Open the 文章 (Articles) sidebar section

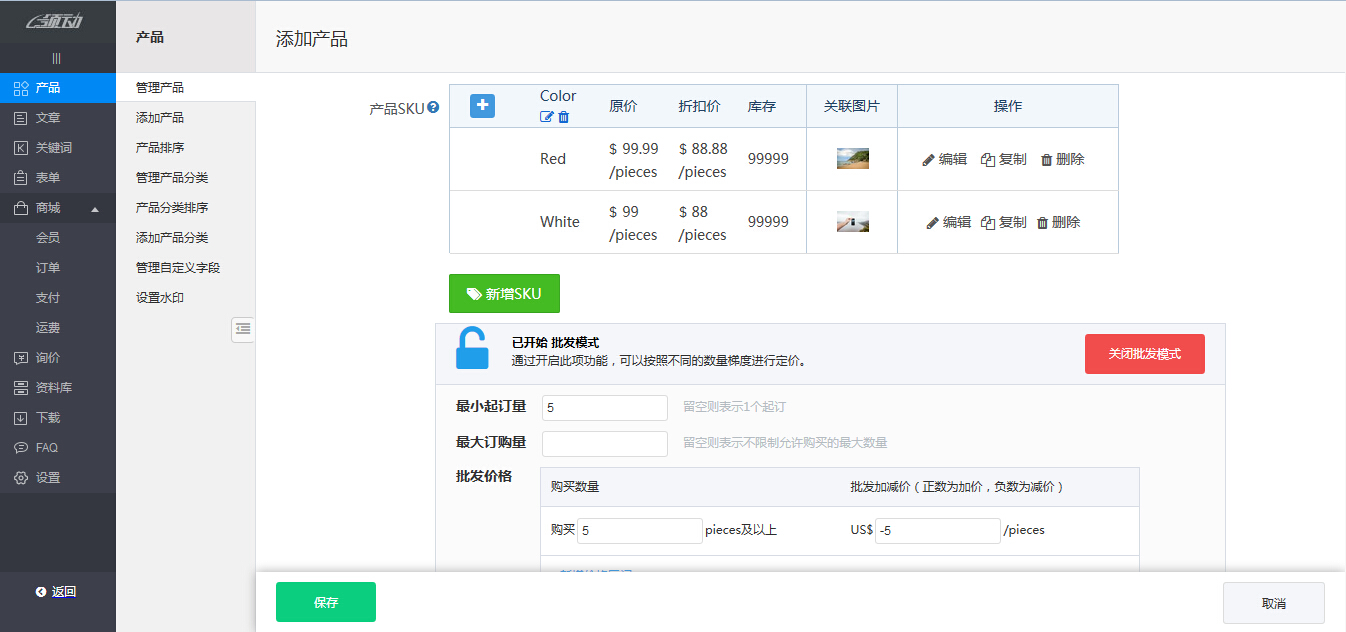[37, 118]
